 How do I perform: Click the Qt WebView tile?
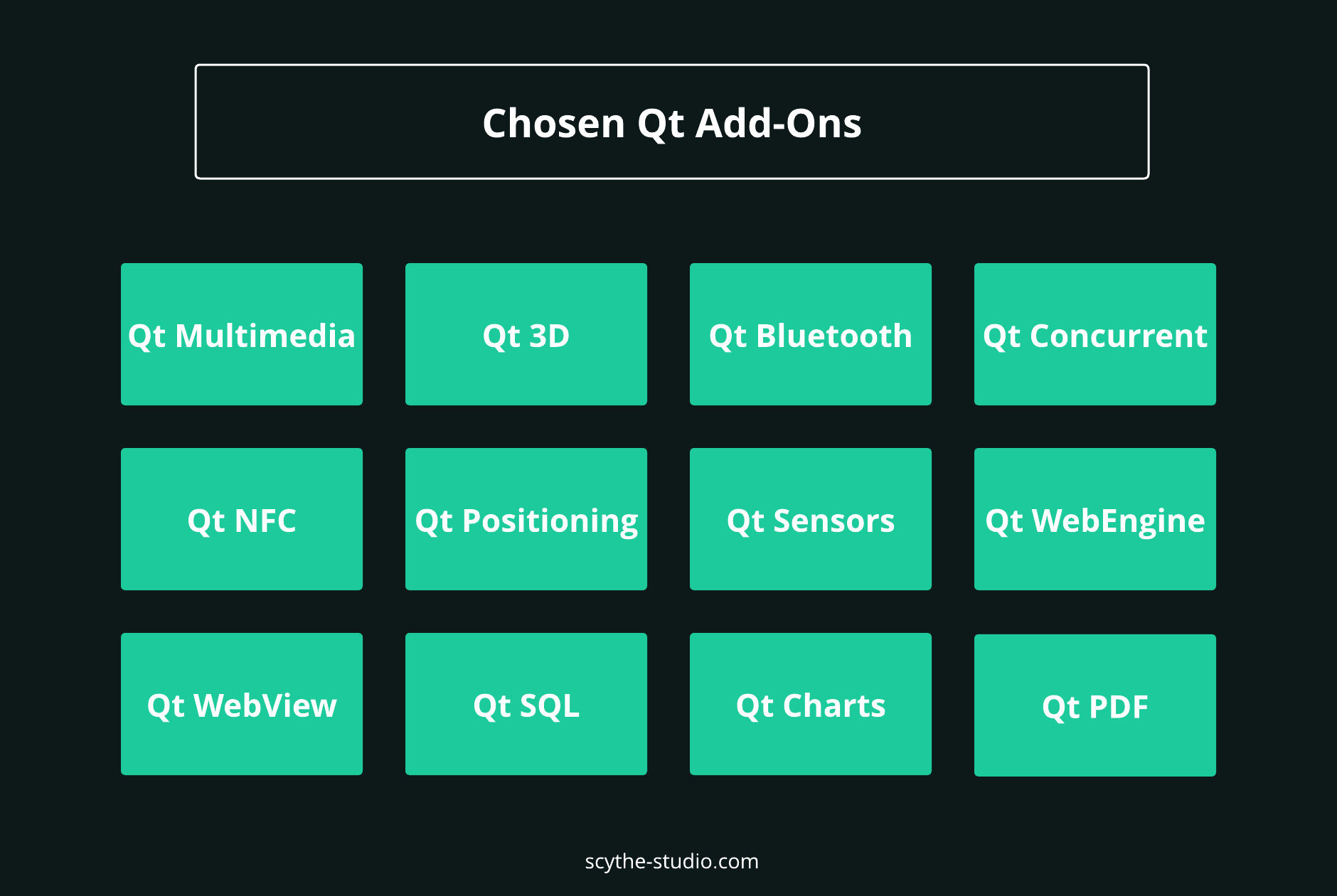pos(242,704)
